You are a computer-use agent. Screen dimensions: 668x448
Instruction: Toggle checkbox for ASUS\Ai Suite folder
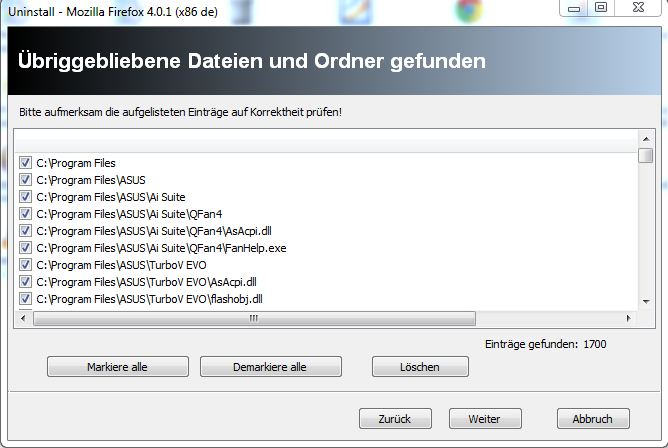25,197
